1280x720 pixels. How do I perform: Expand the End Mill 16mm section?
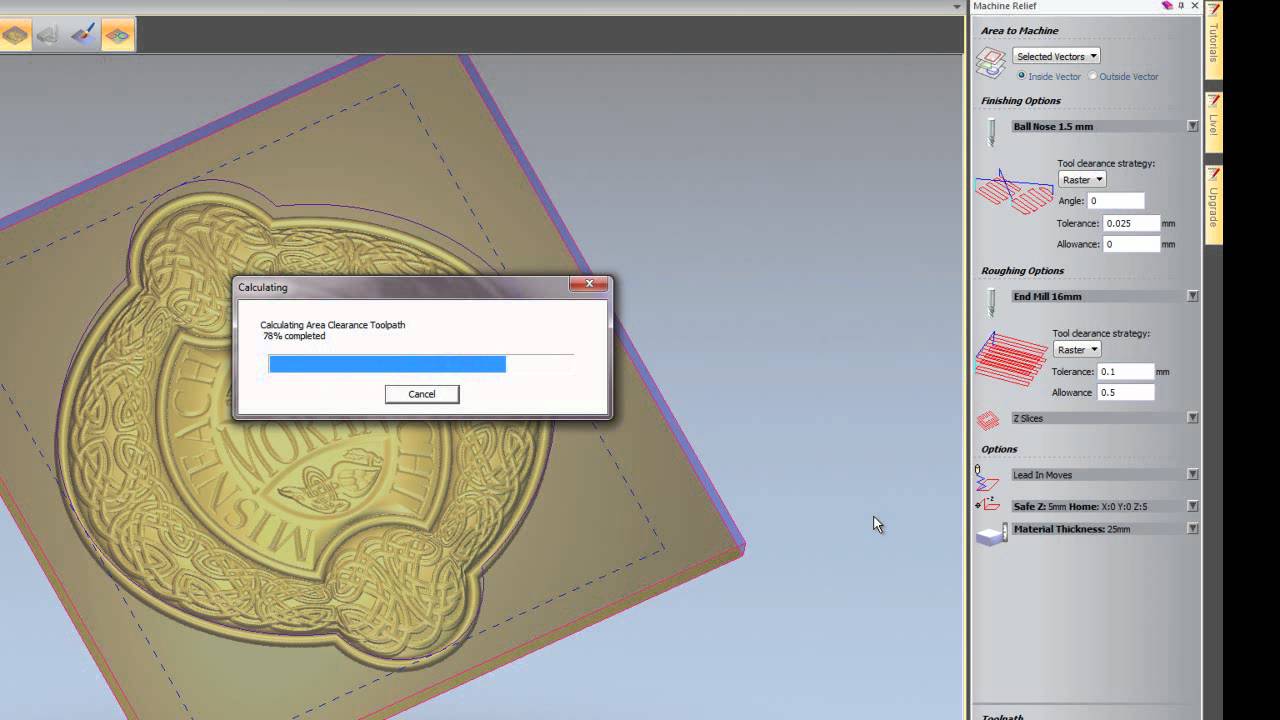click(x=1192, y=296)
